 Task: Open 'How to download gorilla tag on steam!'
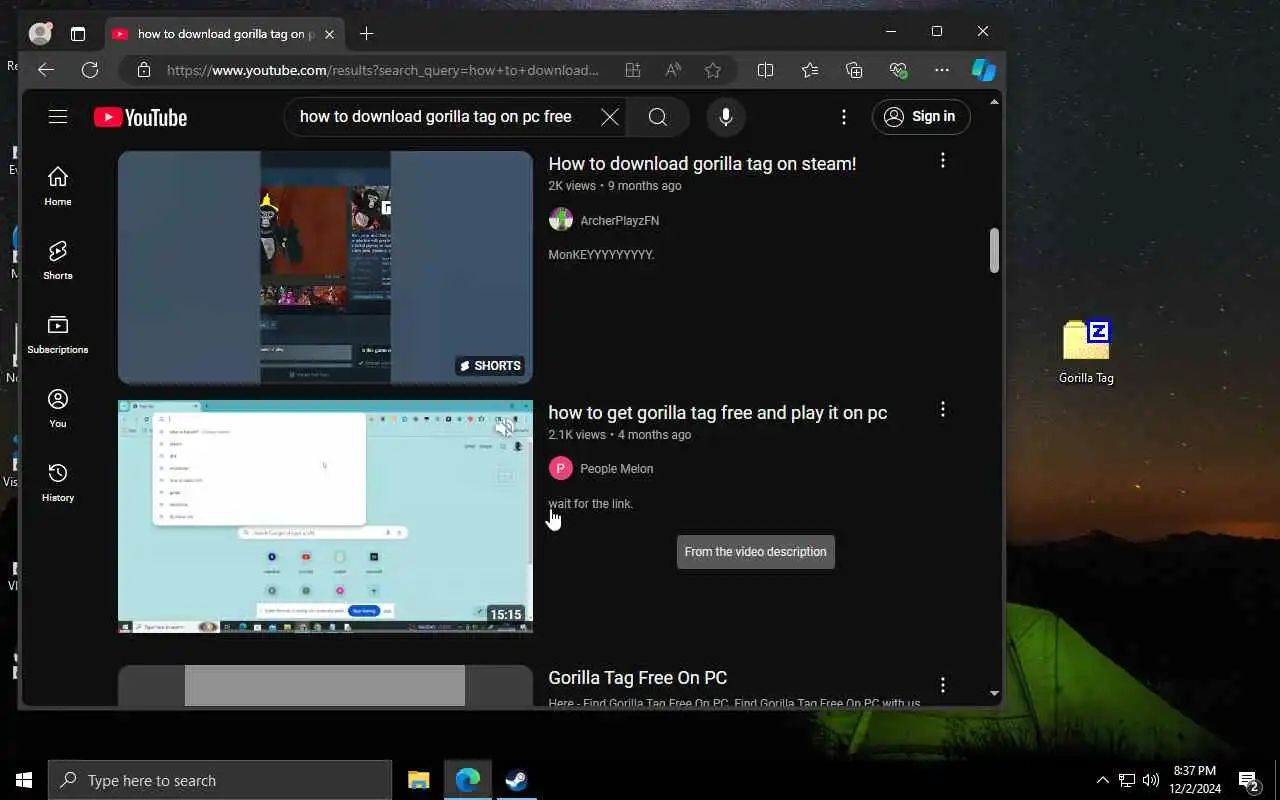click(x=702, y=164)
